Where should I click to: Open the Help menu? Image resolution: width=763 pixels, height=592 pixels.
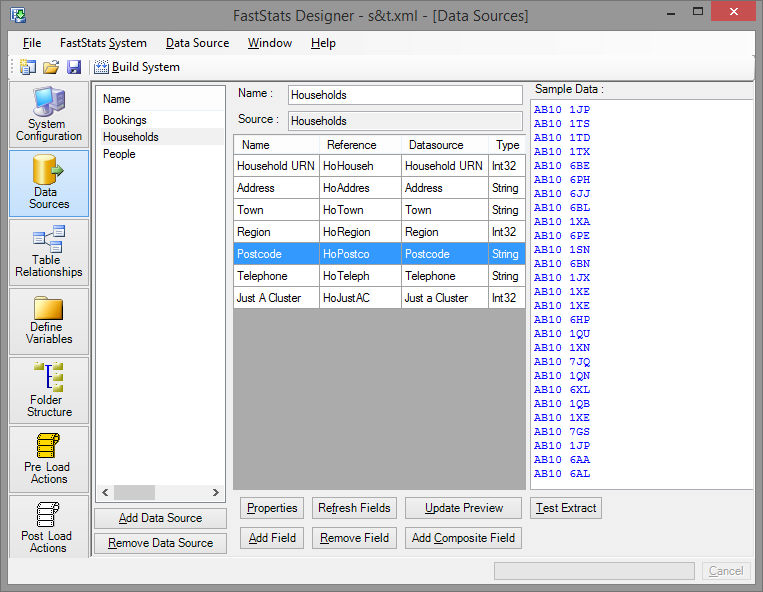tap(323, 43)
